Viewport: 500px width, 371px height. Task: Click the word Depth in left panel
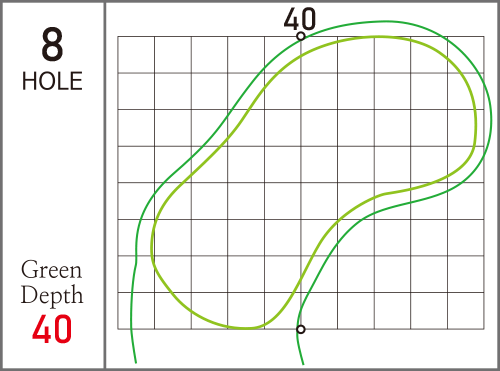click(x=52, y=295)
